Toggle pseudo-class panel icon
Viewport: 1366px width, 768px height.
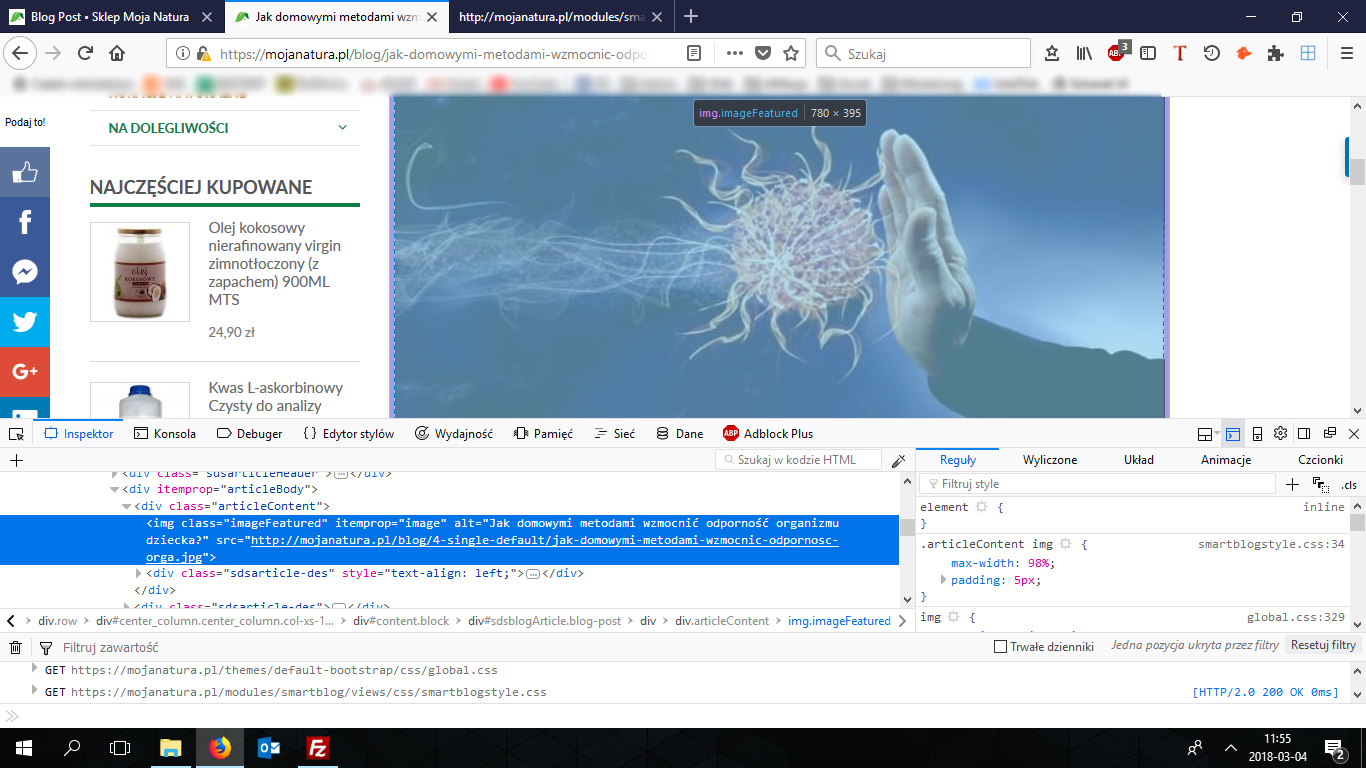point(1319,484)
